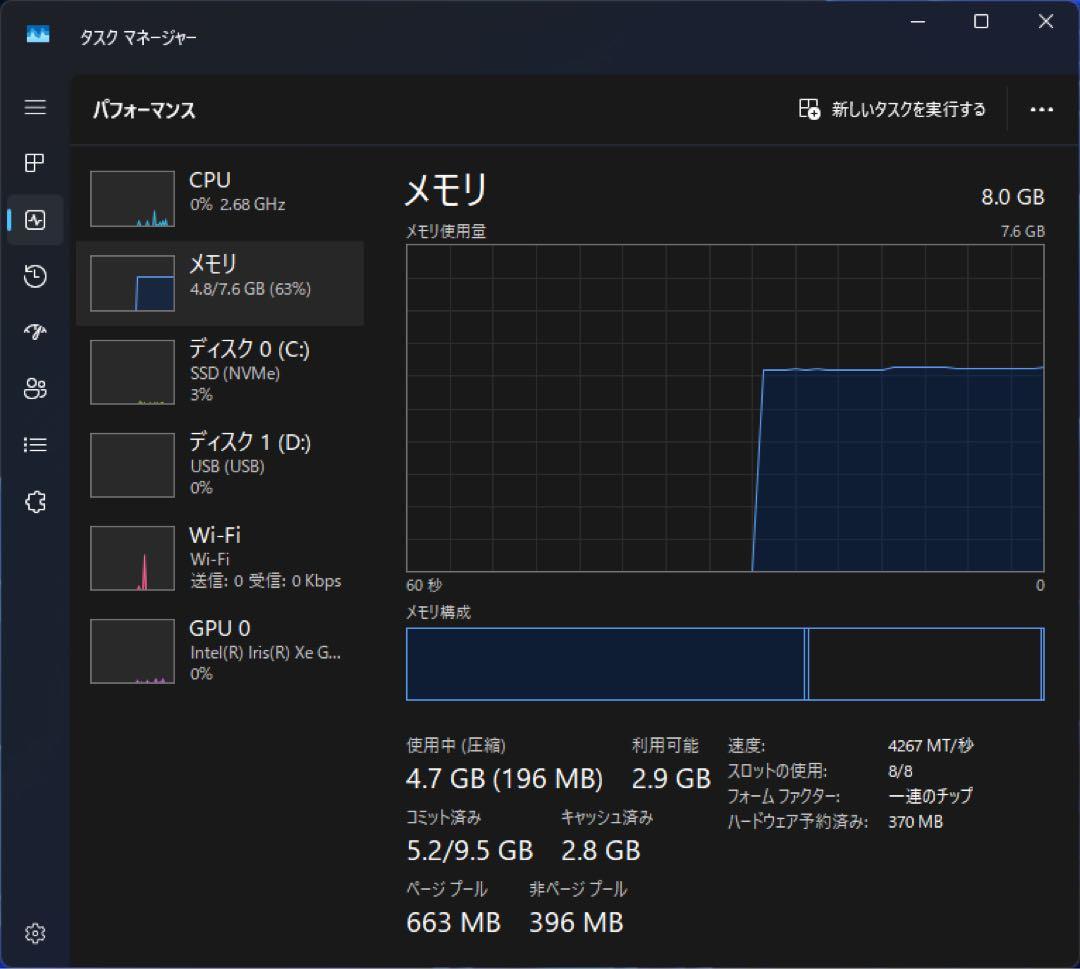Open the サービス (Services) view
The image size is (1080, 969).
click(35, 502)
